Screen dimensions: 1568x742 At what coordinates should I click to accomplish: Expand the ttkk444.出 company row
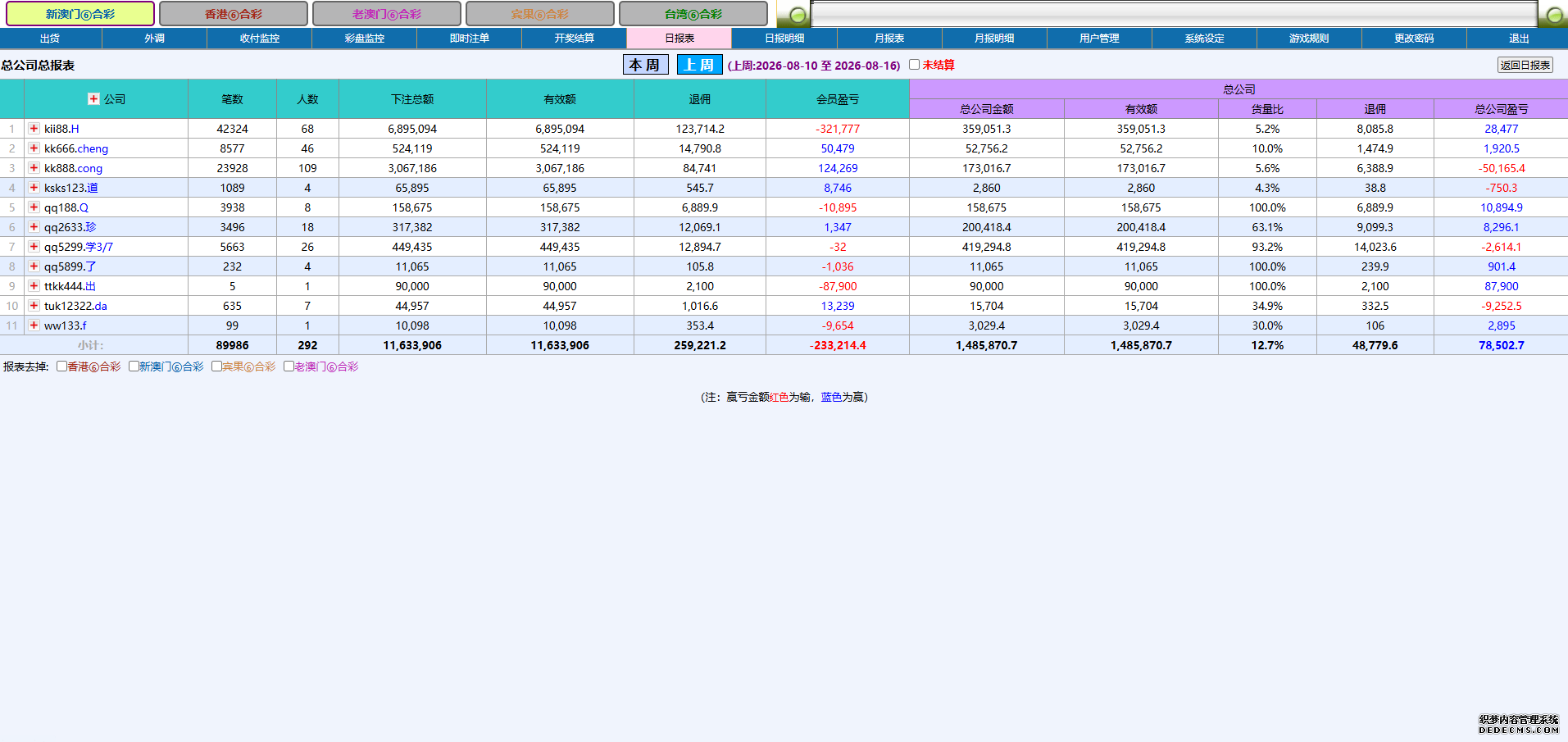coord(34,285)
